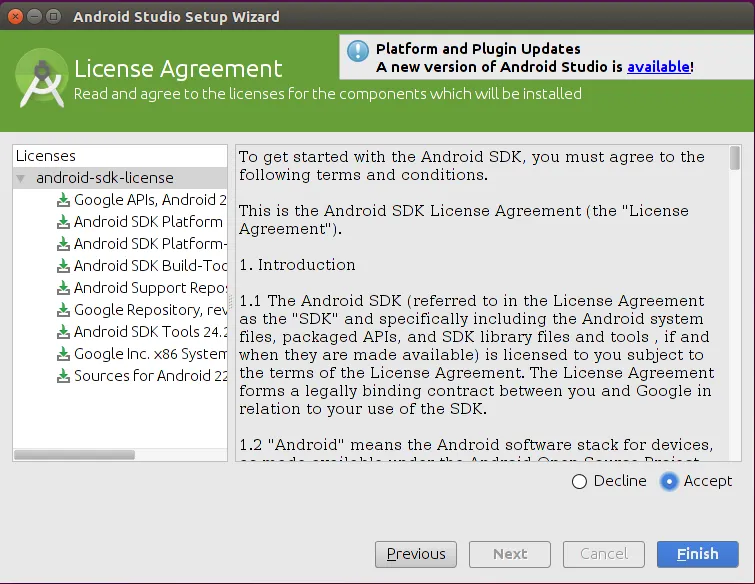This screenshot has height=584, width=755.
Task: Click the download icon beside Google Repository
Action: pyautogui.click(x=65, y=310)
